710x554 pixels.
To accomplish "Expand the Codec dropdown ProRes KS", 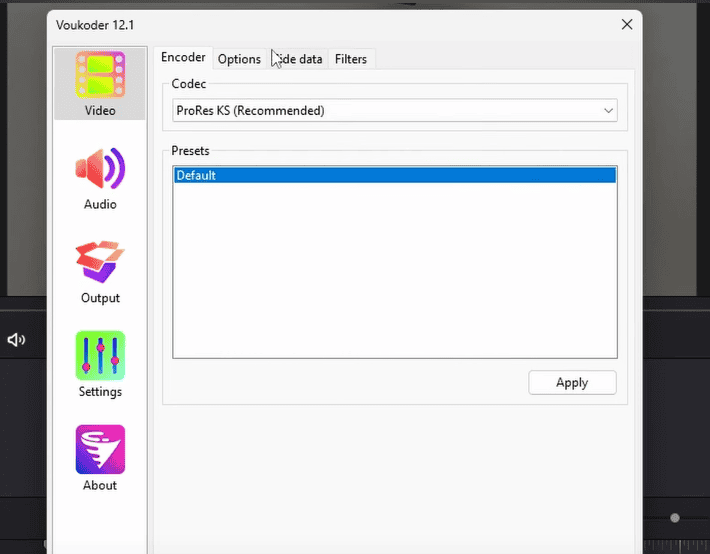I will [x=394, y=111].
